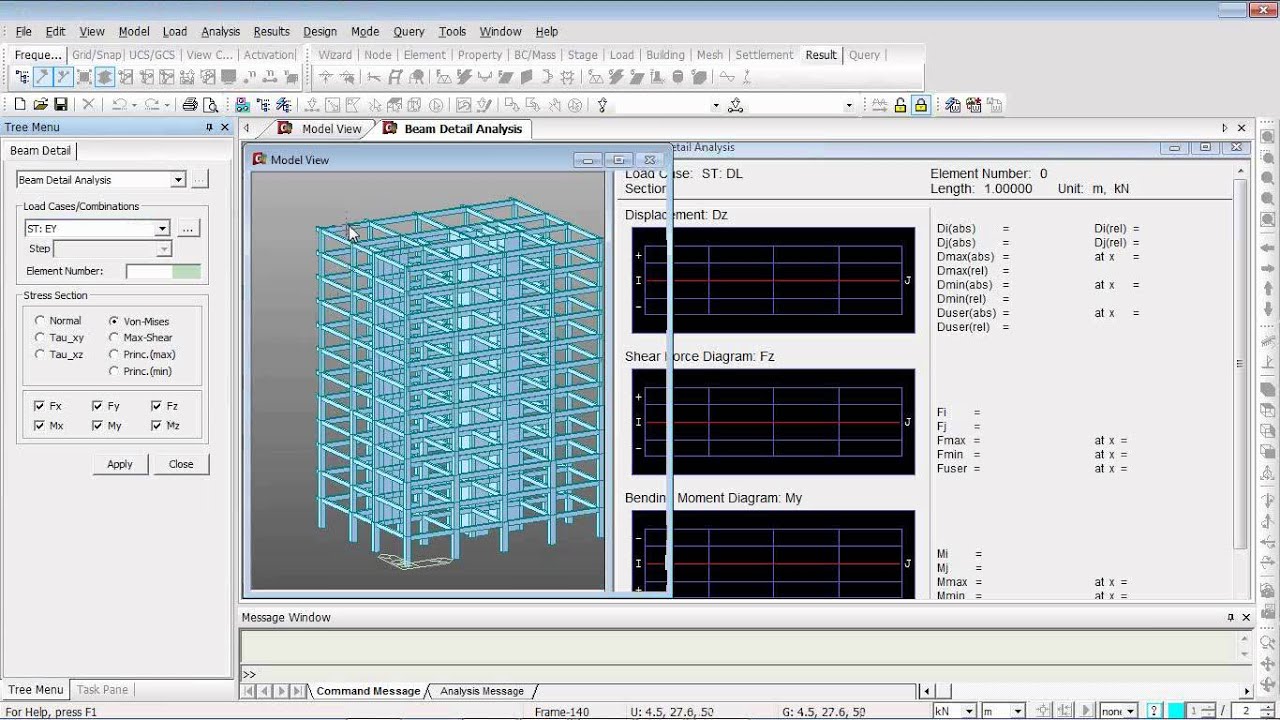
Task: Click the open padlock unlock icon
Action: [x=901, y=104]
